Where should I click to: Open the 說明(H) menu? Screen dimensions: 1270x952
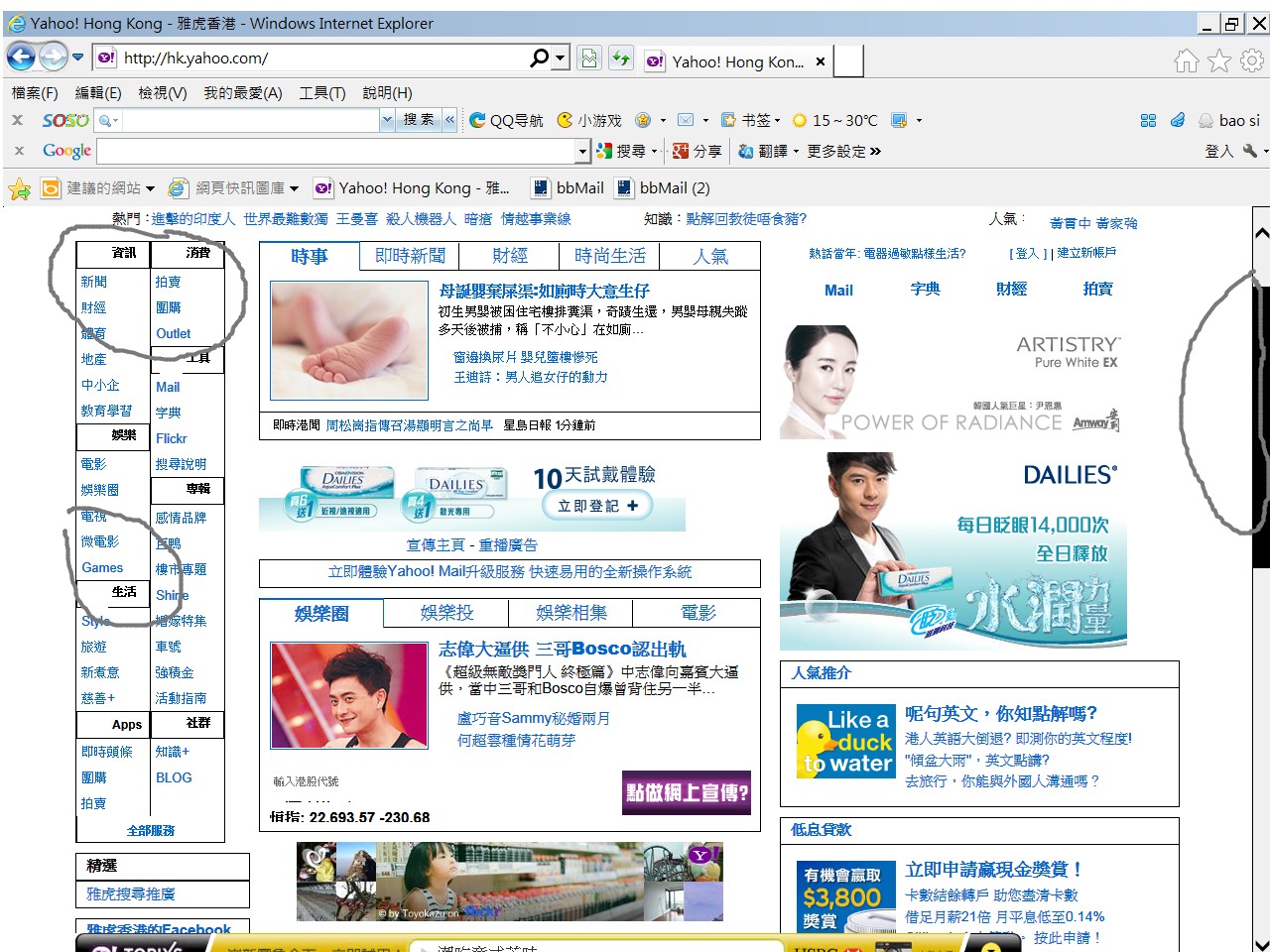point(388,92)
